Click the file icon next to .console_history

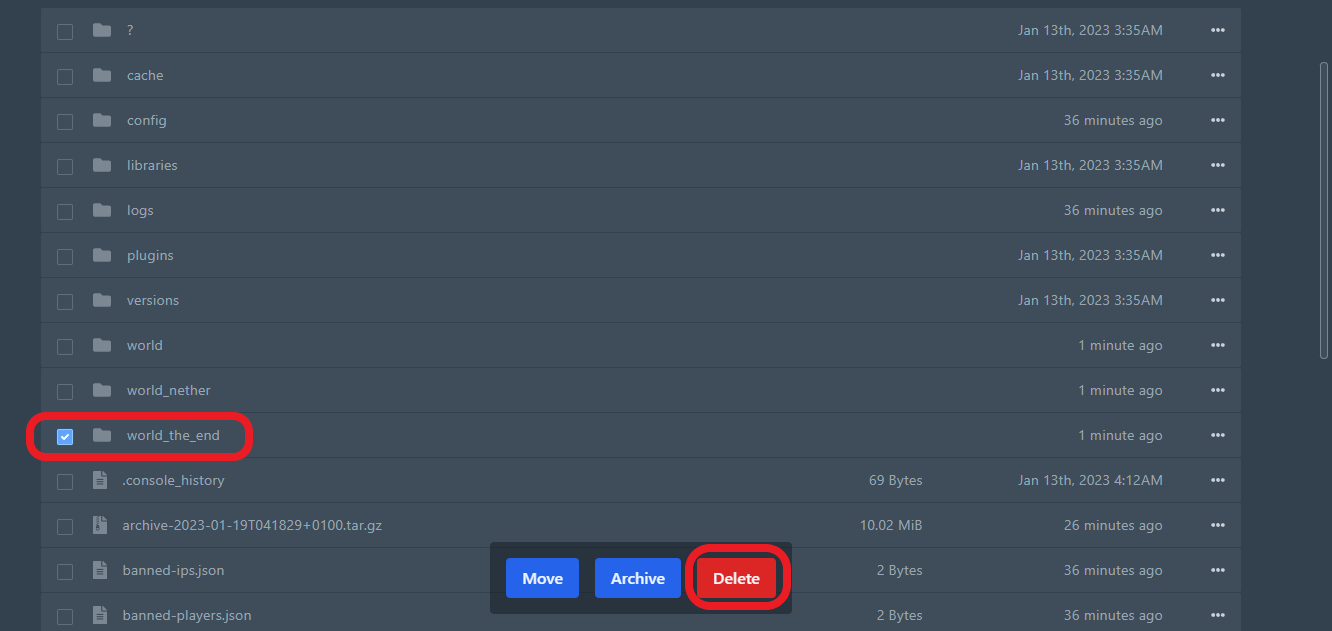pyautogui.click(x=100, y=480)
